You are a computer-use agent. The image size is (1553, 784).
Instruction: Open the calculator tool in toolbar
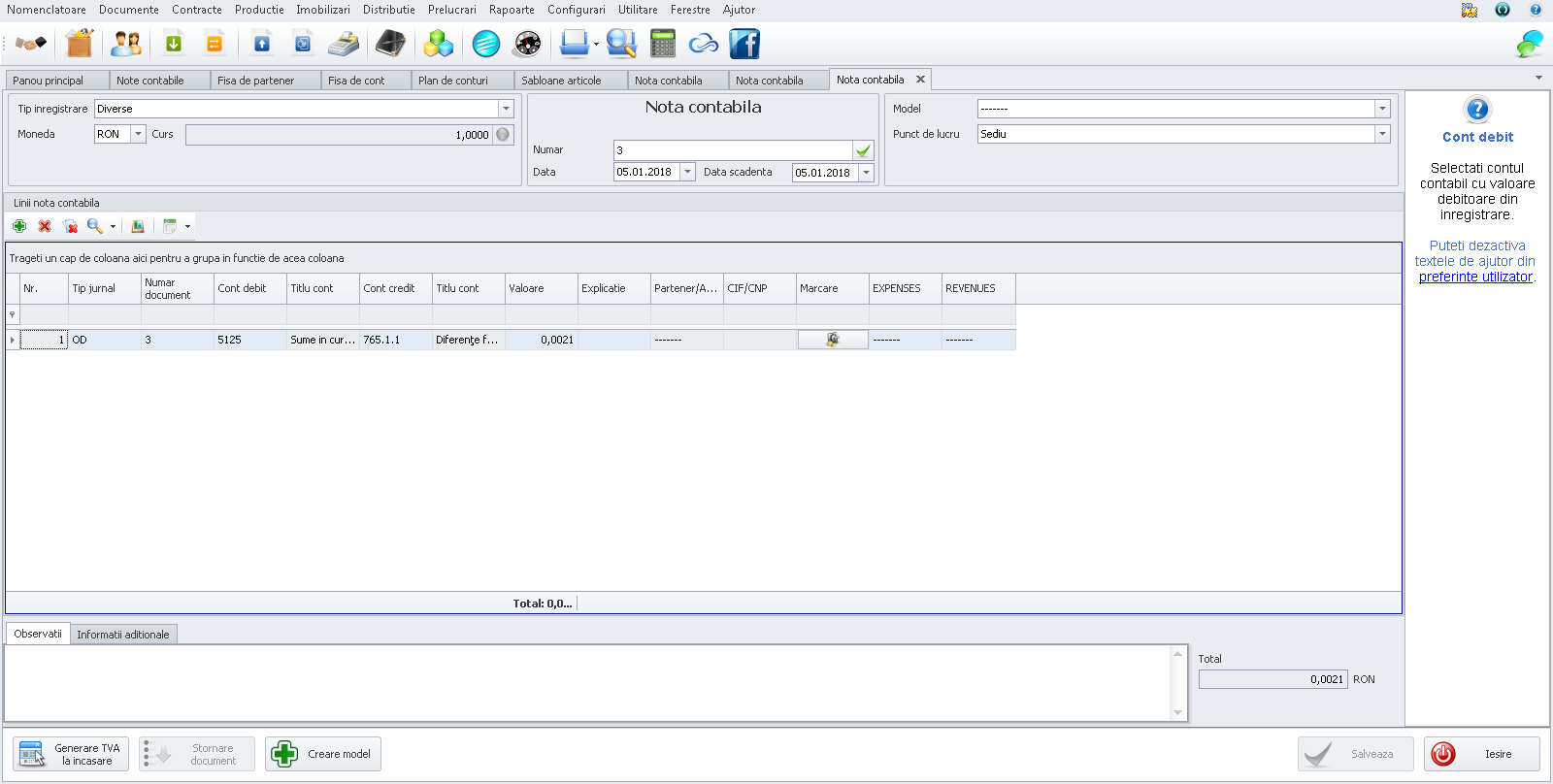coord(663,44)
